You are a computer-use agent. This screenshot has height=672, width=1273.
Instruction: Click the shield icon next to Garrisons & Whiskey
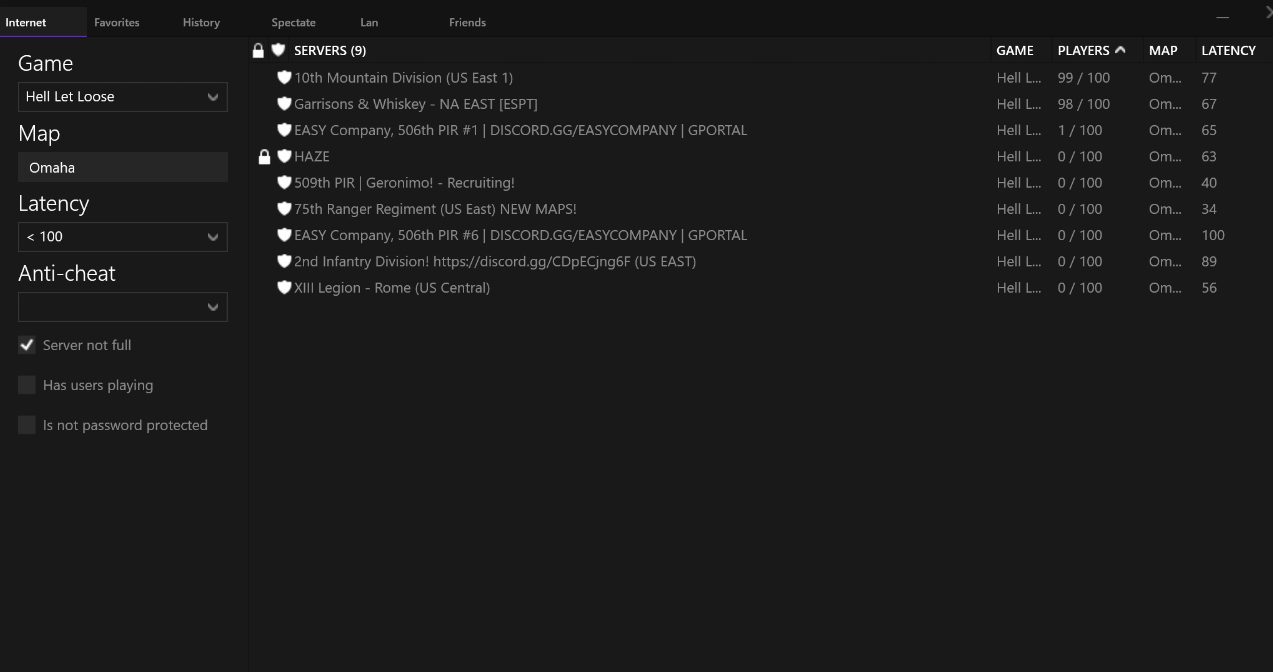pos(284,104)
